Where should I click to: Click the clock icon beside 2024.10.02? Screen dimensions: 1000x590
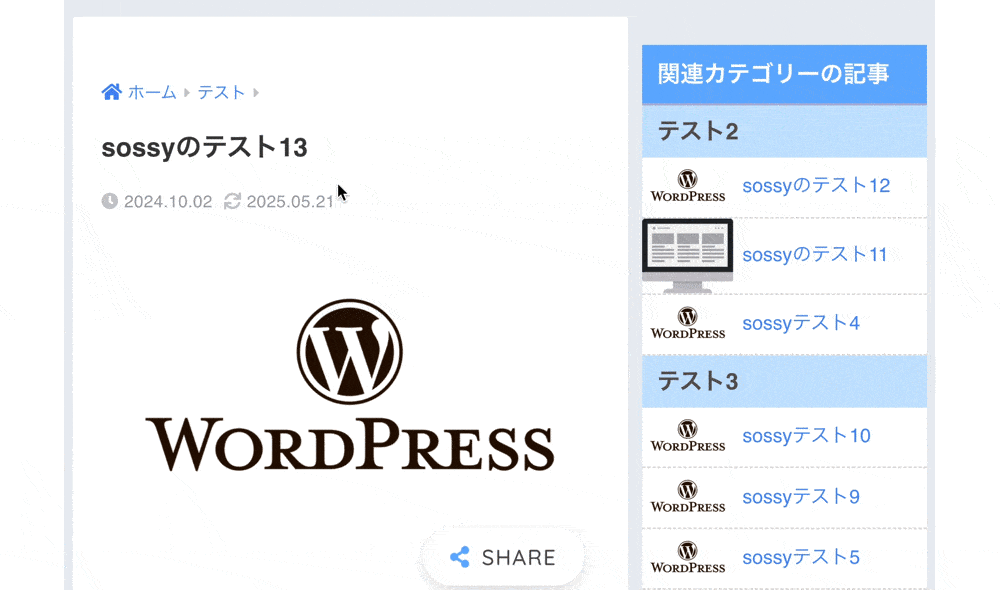110,201
